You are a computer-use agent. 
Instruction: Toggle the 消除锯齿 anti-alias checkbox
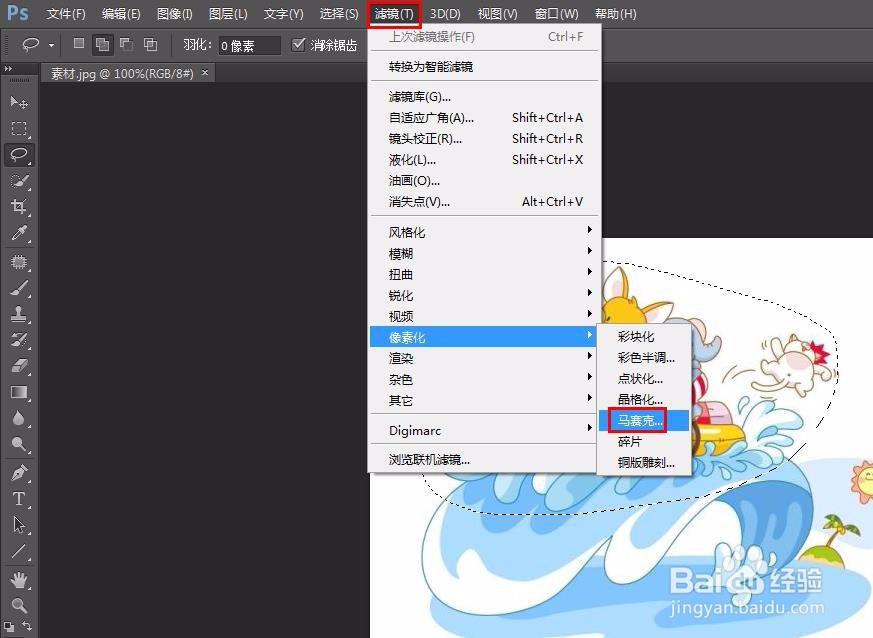coord(299,44)
